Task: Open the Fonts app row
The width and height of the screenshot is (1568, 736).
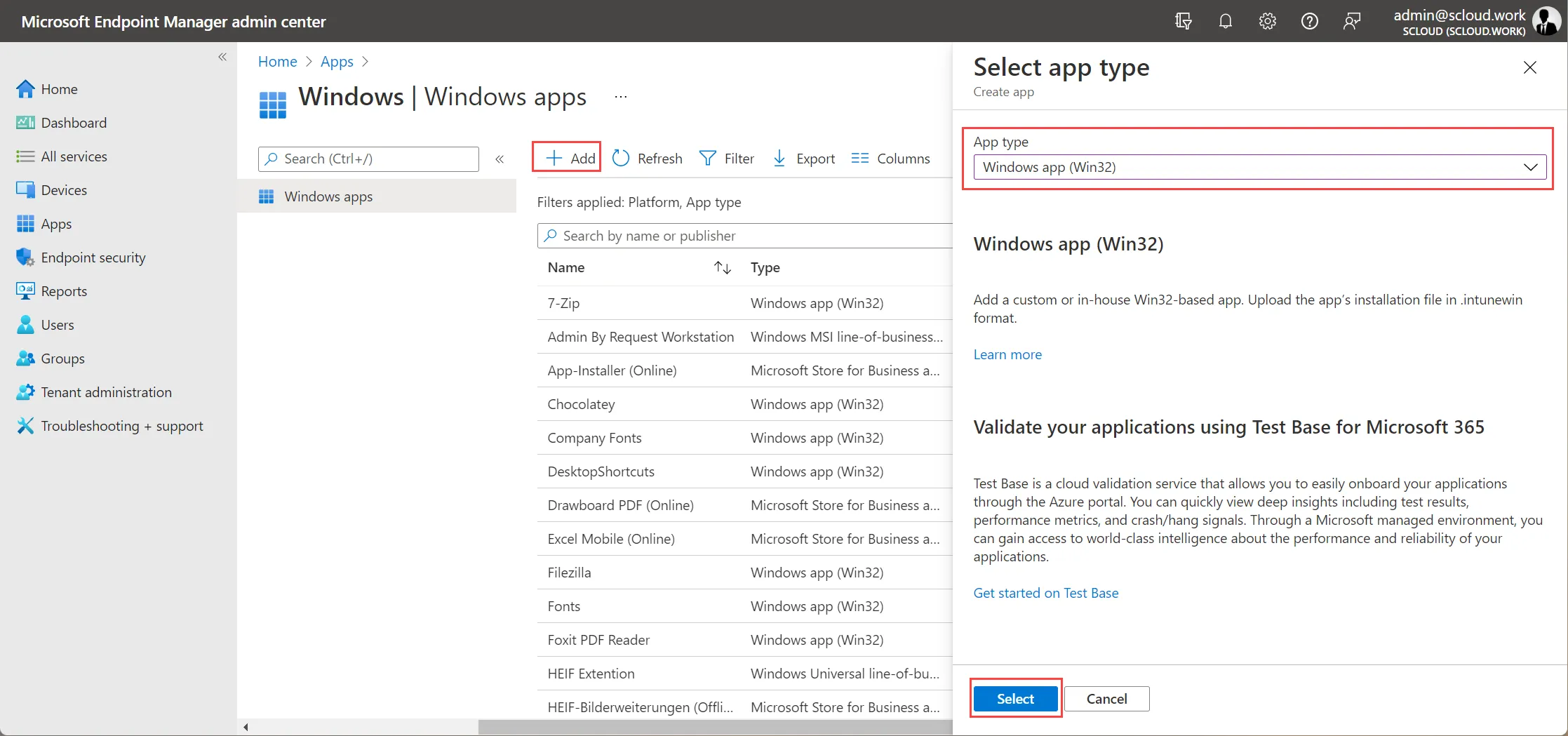Action: (x=745, y=606)
